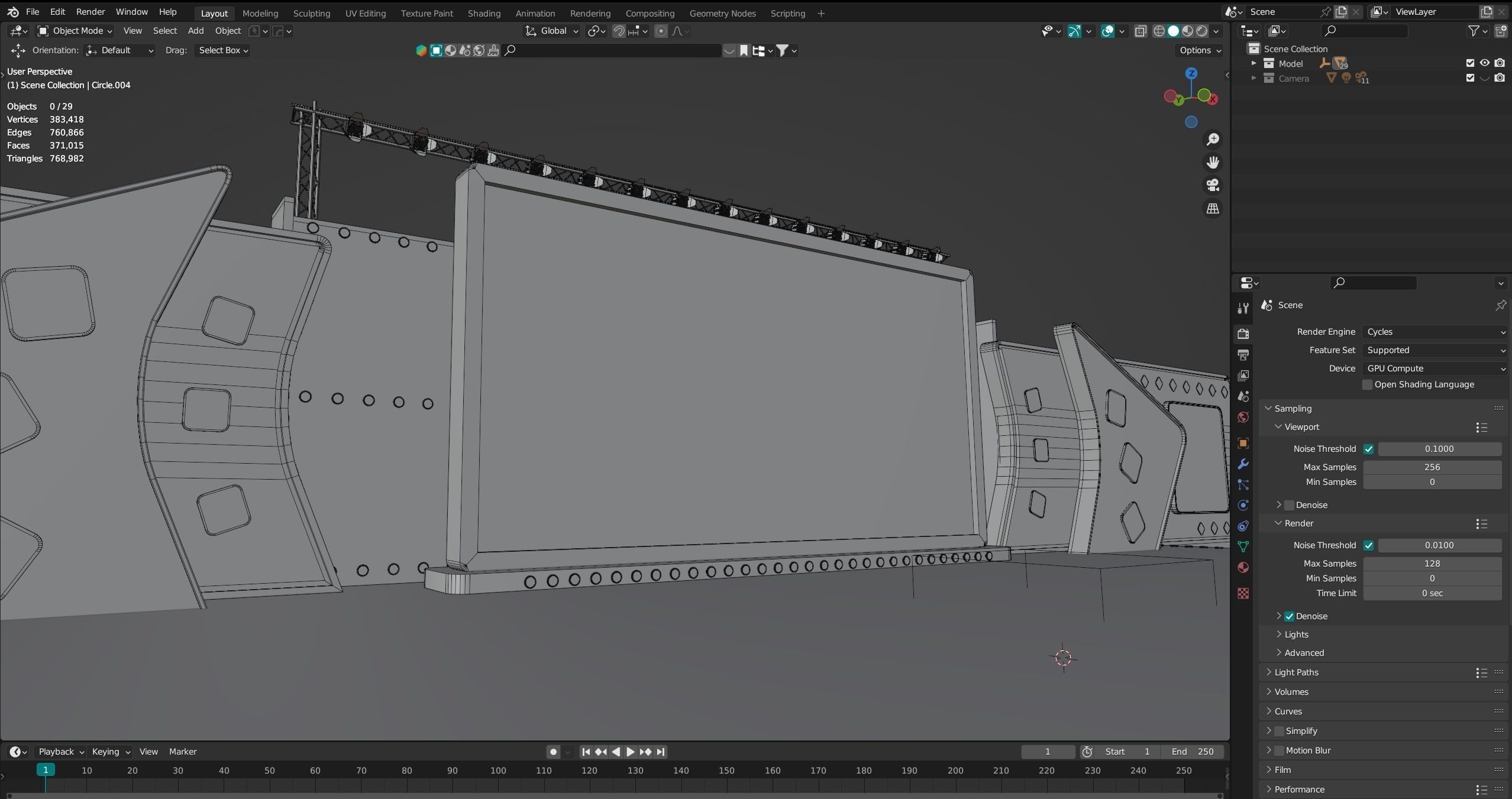Open Modifier properties wrench tab

click(1243, 464)
